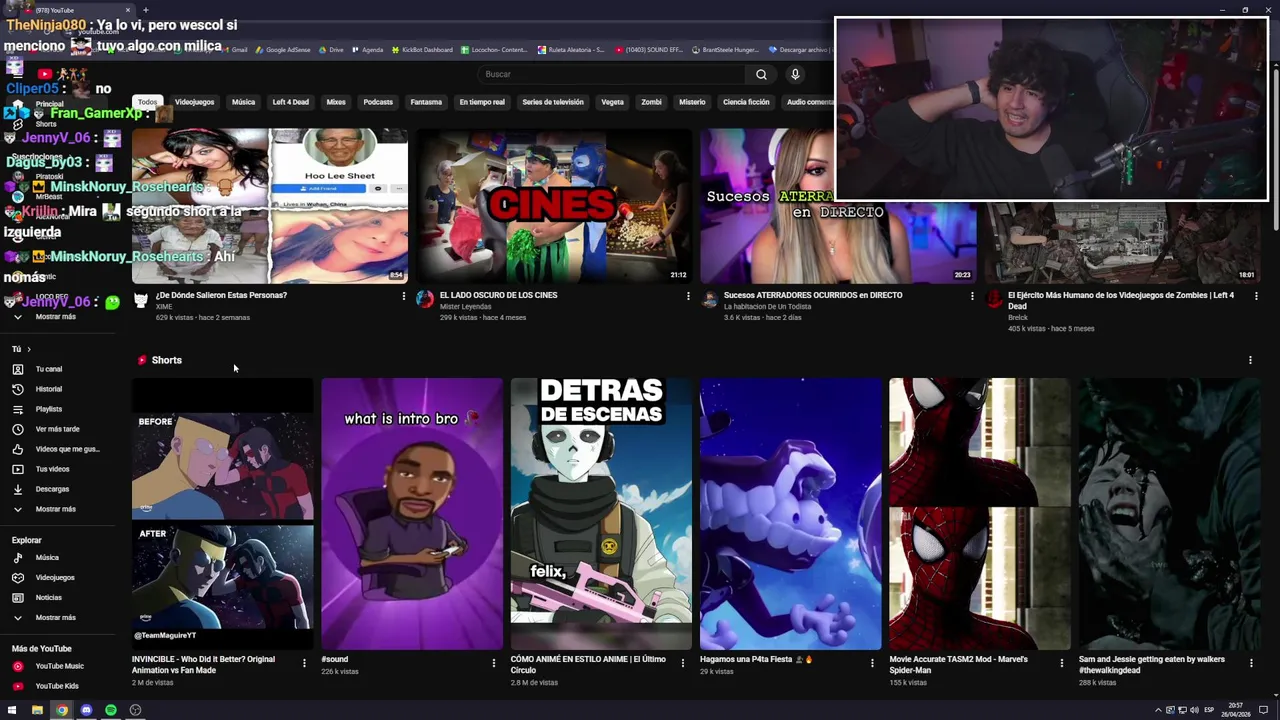Open Videojuegos under Explorar
Image resolution: width=1280 pixels, height=720 pixels.
click(55, 577)
